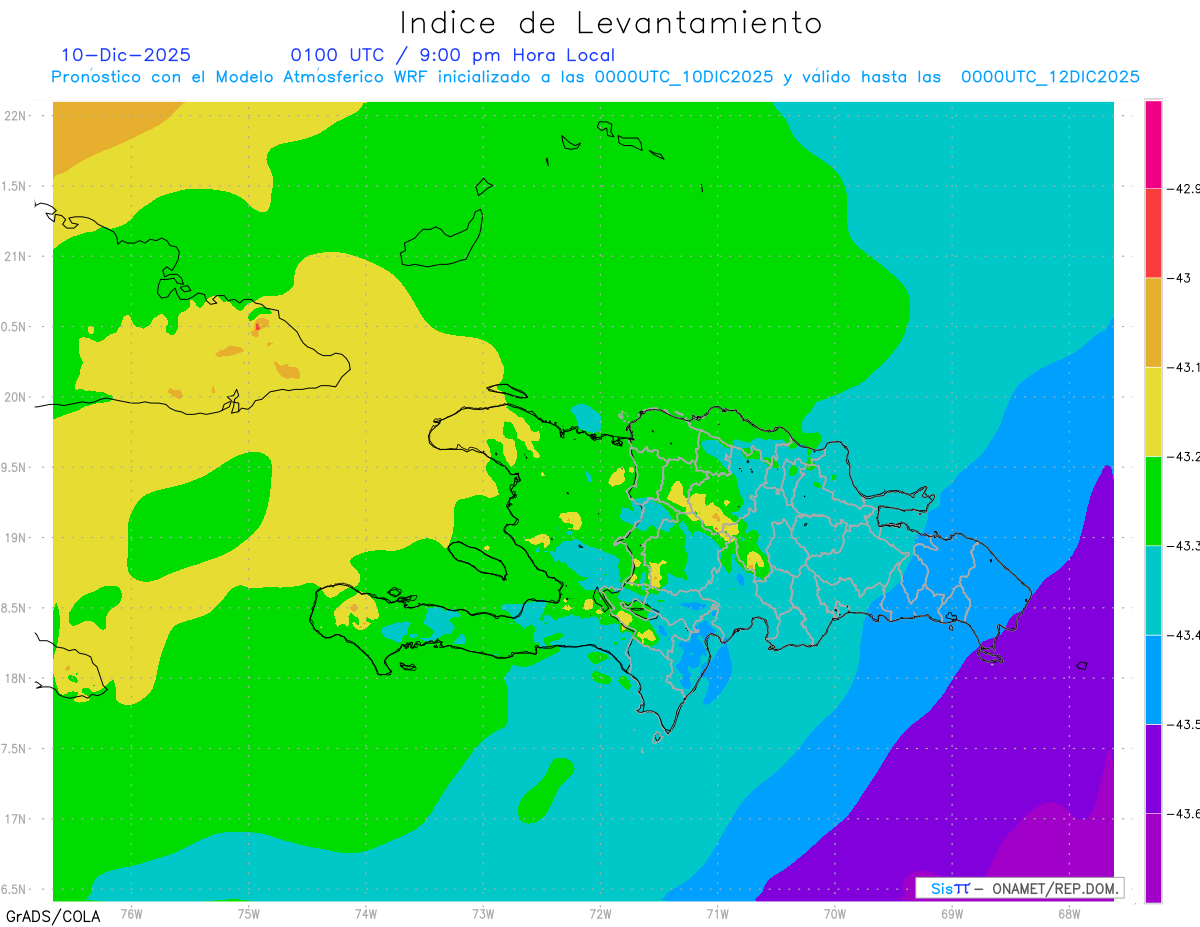Pick the purple colorbar swatch below -43.5
This screenshot has width=1200, height=927.
point(1153,768)
